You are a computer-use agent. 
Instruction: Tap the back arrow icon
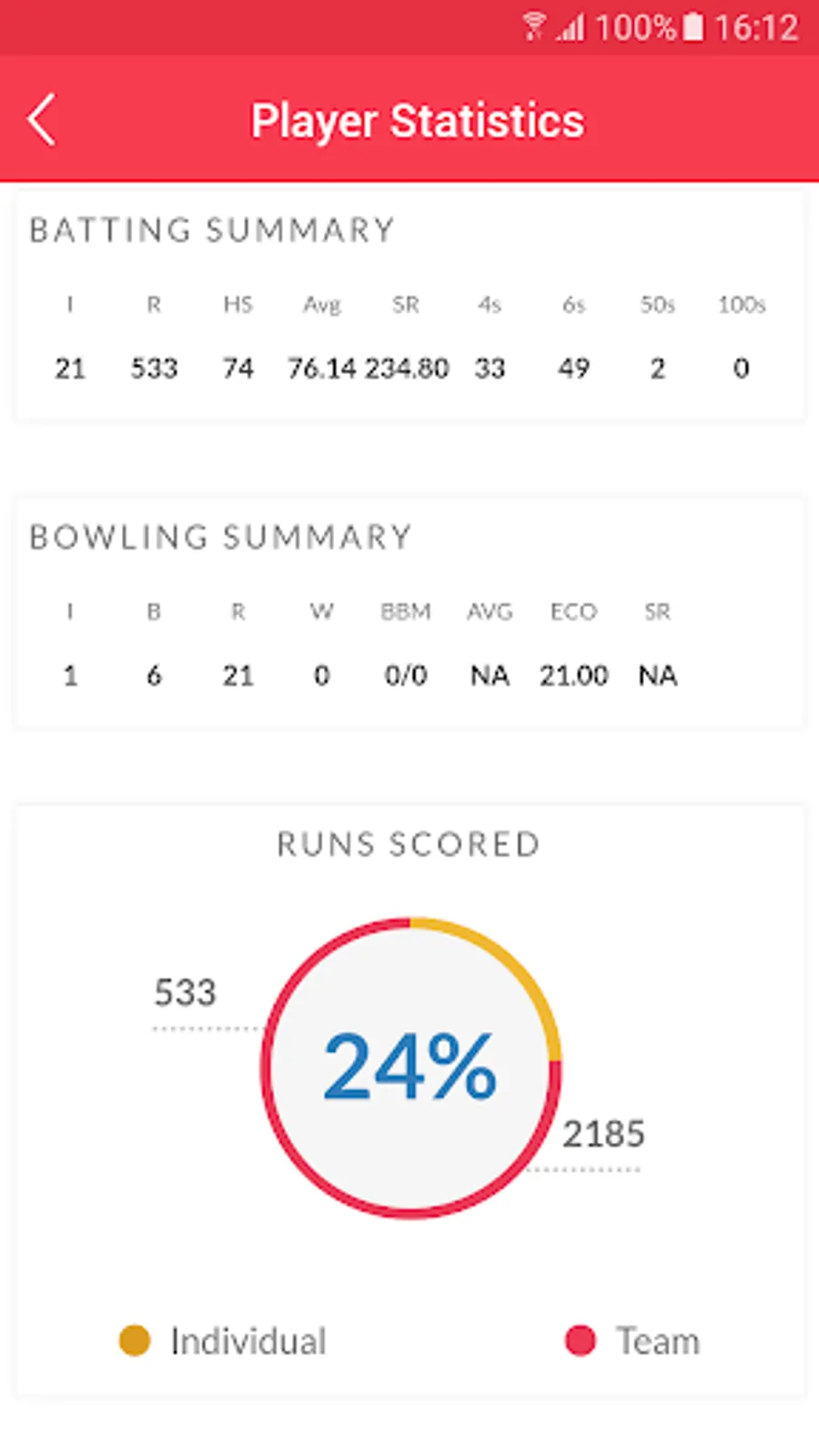click(x=42, y=119)
